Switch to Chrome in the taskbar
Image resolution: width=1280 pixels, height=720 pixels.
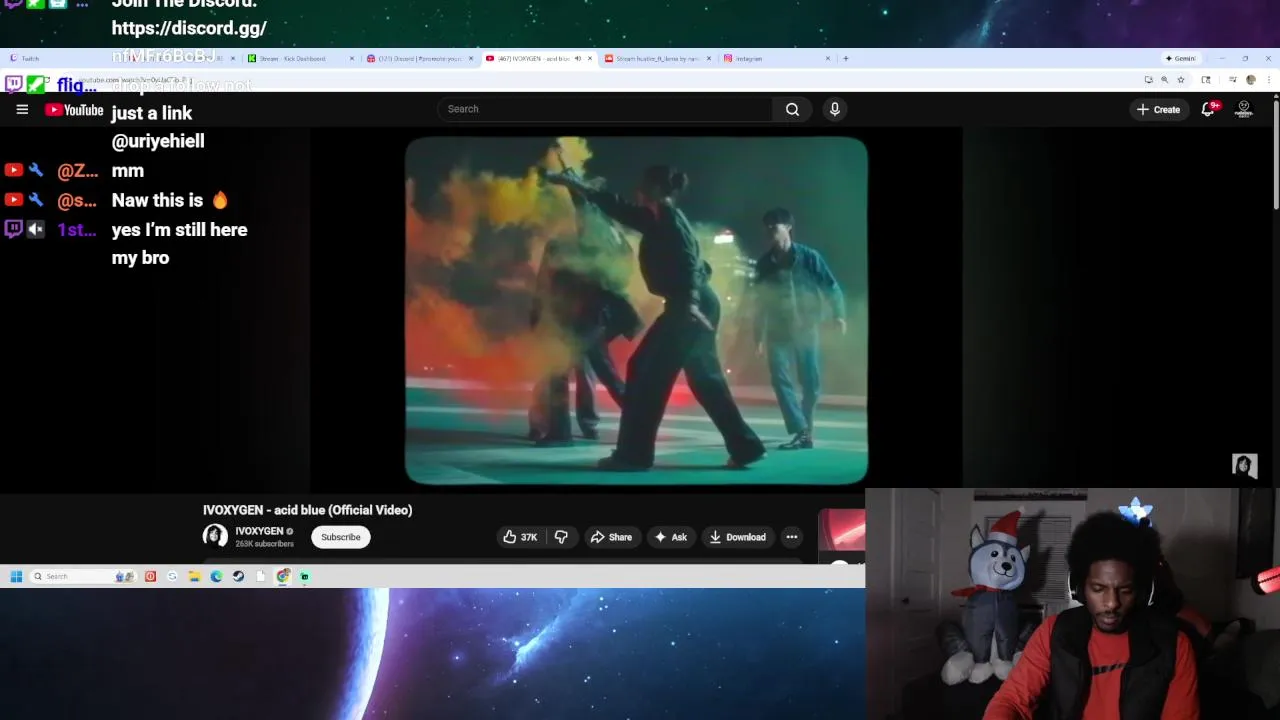click(283, 576)
